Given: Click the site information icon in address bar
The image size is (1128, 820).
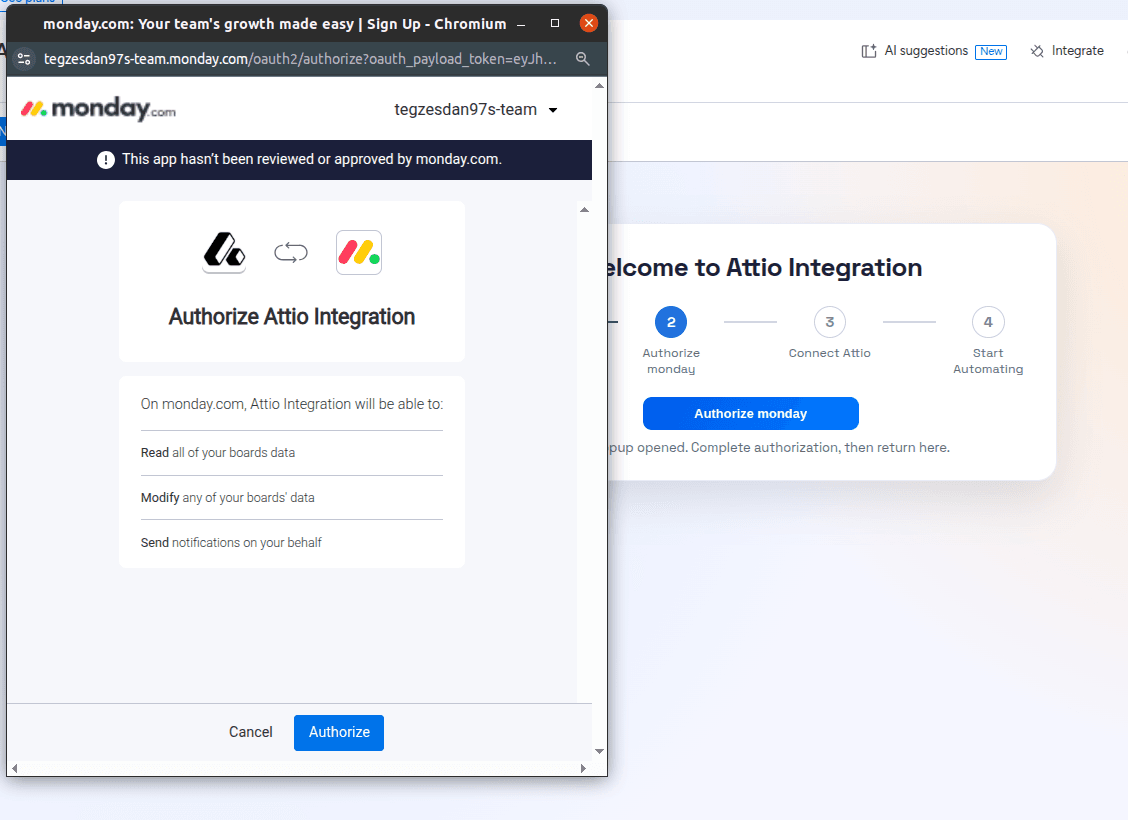Looking at the screenshot, I should click(x=24, y=59).
